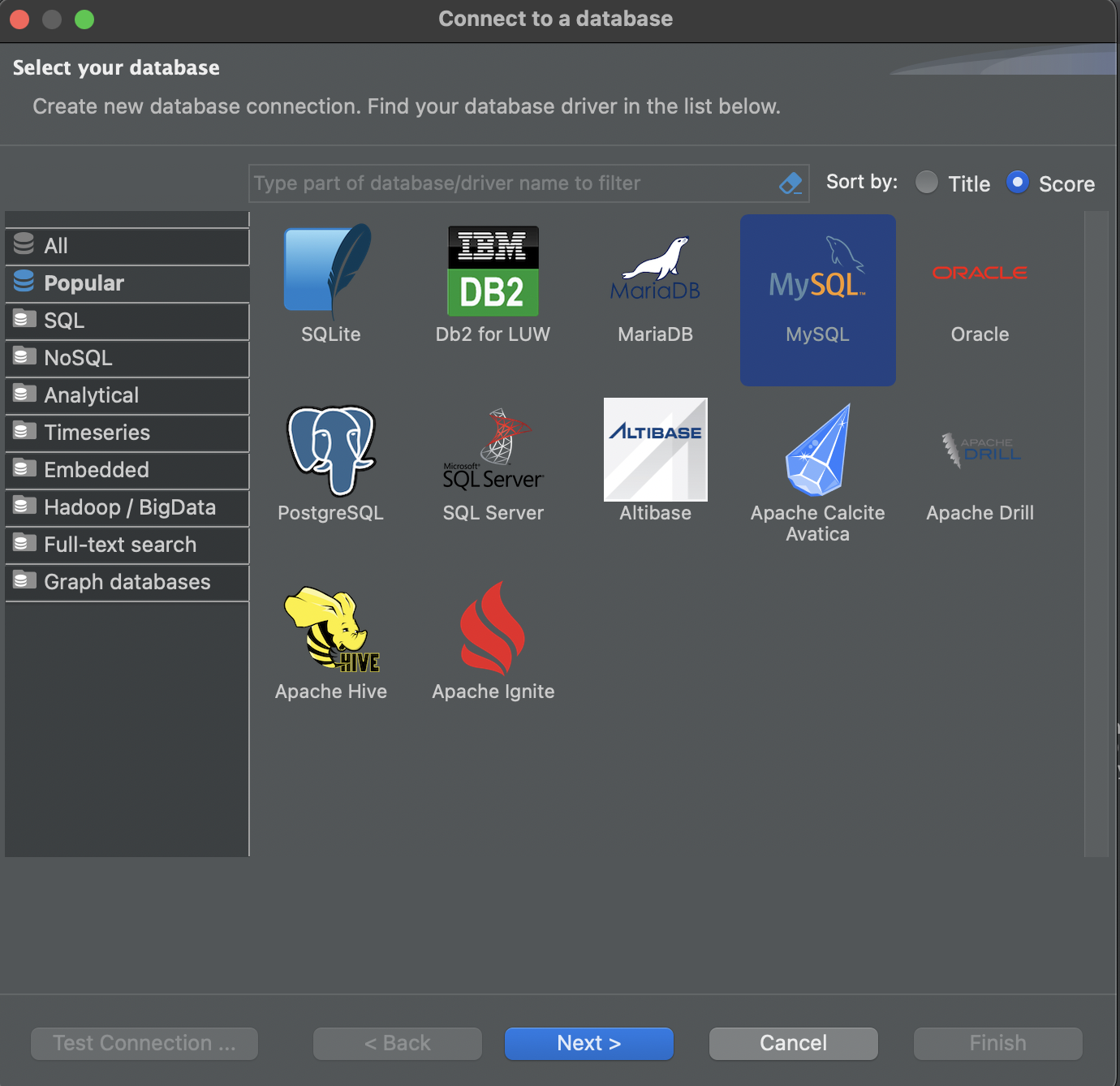Screen dimensions: 1120x1086
Task: Click the MySQL label text
Action: (x=817, y=334)
